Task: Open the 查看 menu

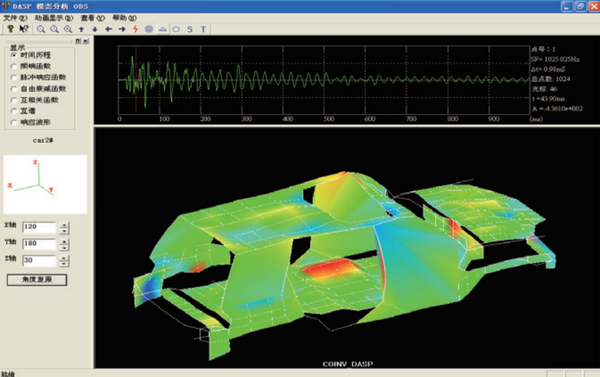Action: pos(93,18)
